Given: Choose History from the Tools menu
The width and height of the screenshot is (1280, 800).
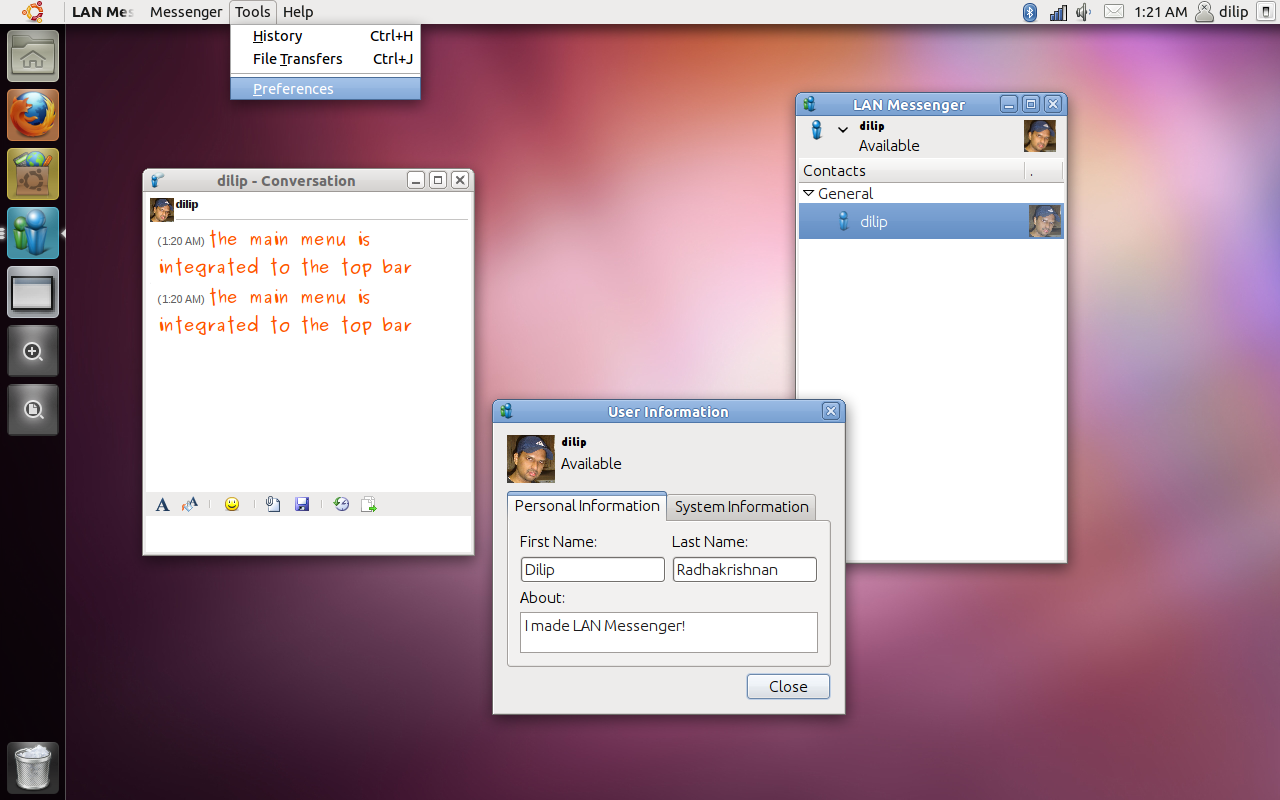Looking at the screenshot, I should (325, 36).
